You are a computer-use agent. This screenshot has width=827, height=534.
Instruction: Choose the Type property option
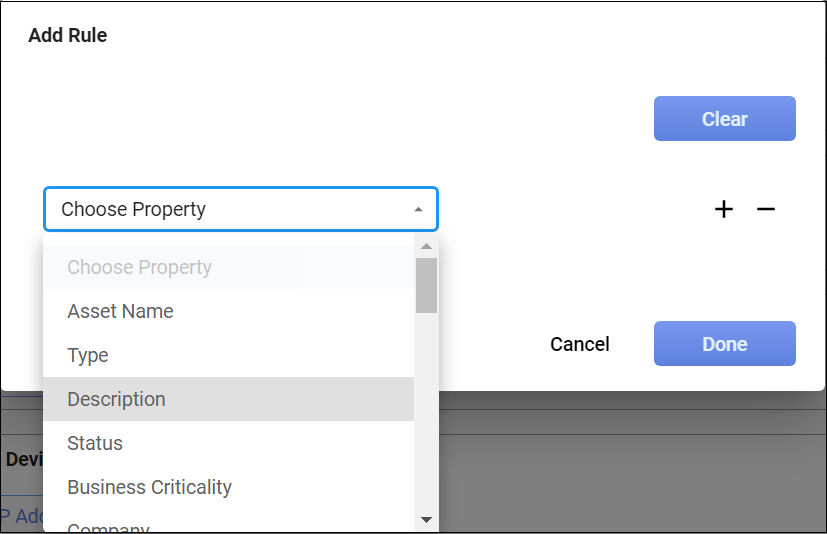point(88,355)
